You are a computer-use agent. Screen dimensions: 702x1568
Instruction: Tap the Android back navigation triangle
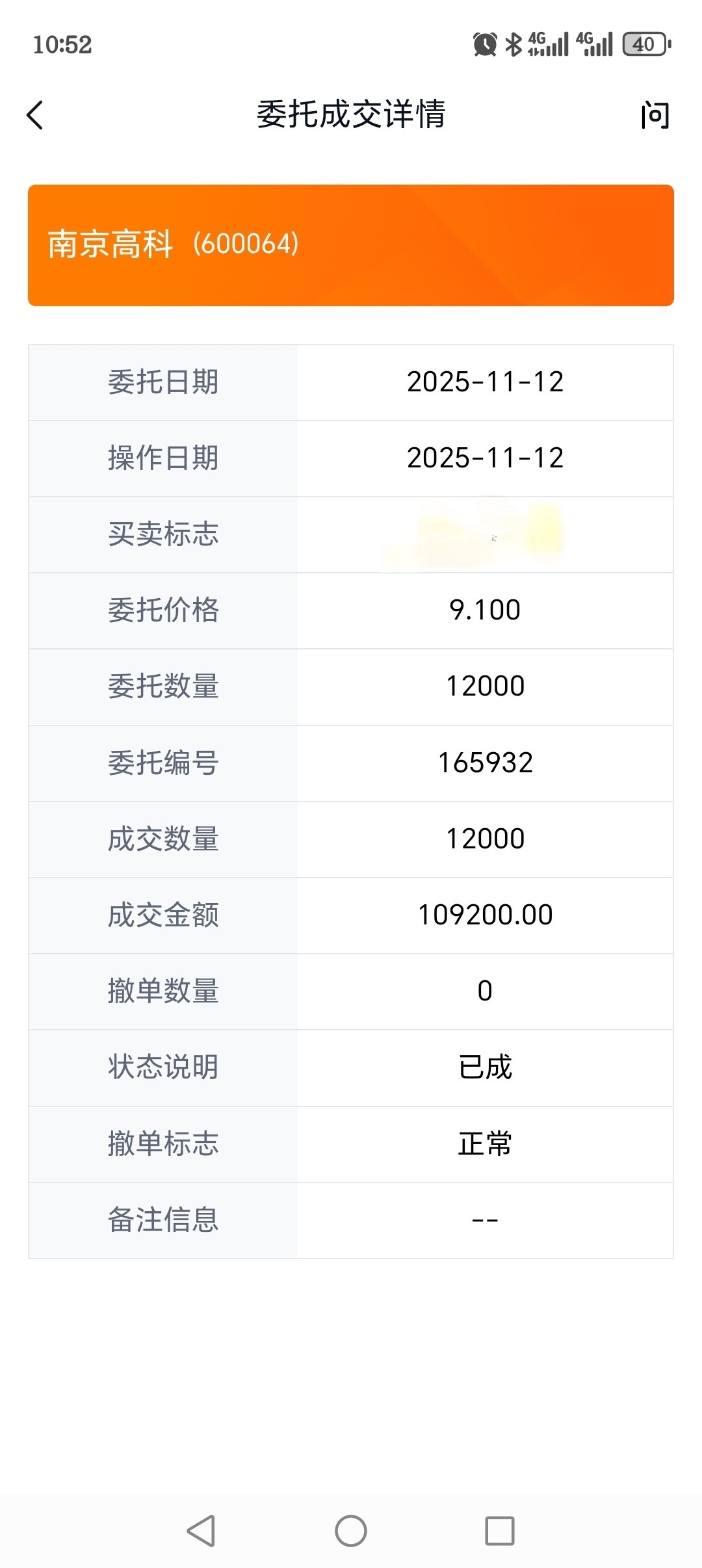[201, 1531]
